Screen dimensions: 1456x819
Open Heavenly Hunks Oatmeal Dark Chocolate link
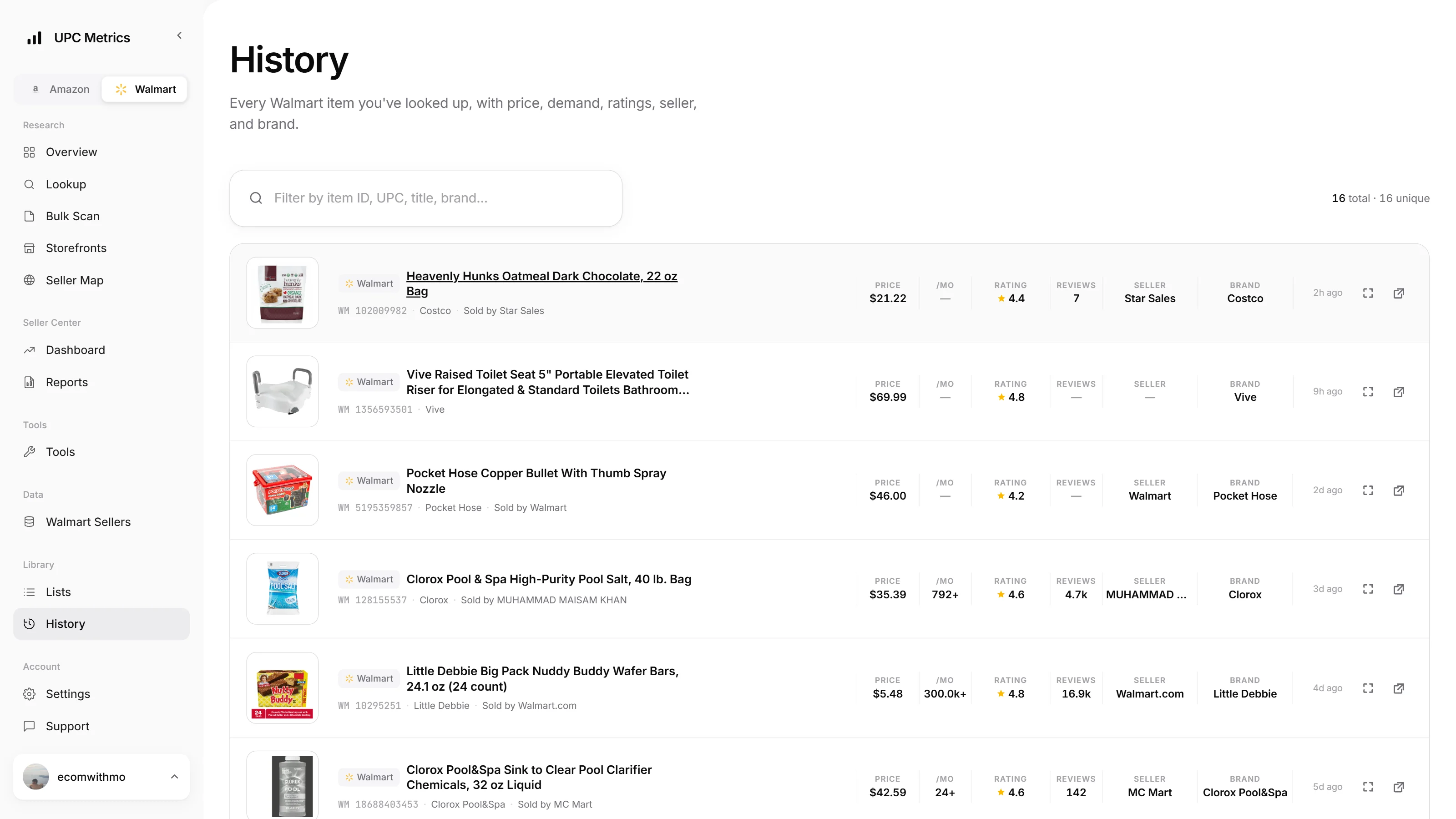[541, 283]
